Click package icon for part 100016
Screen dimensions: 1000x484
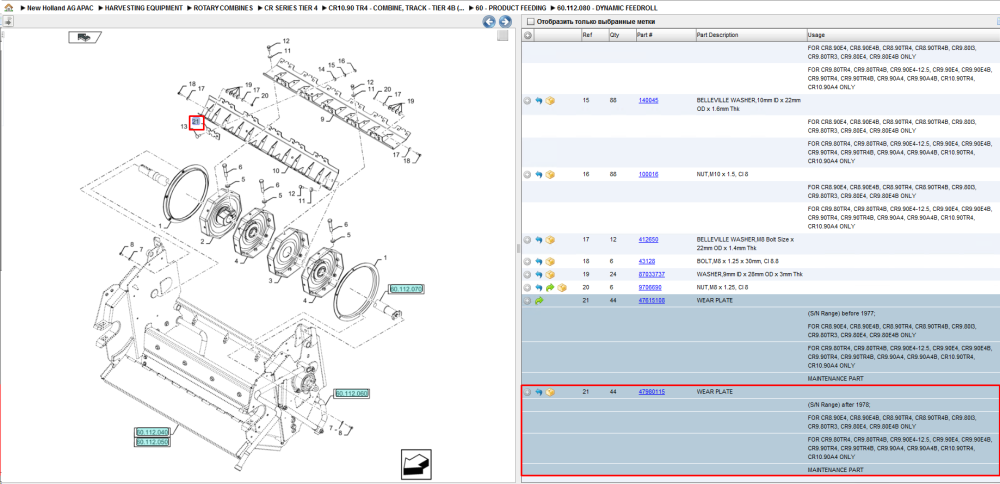(550, 174)
